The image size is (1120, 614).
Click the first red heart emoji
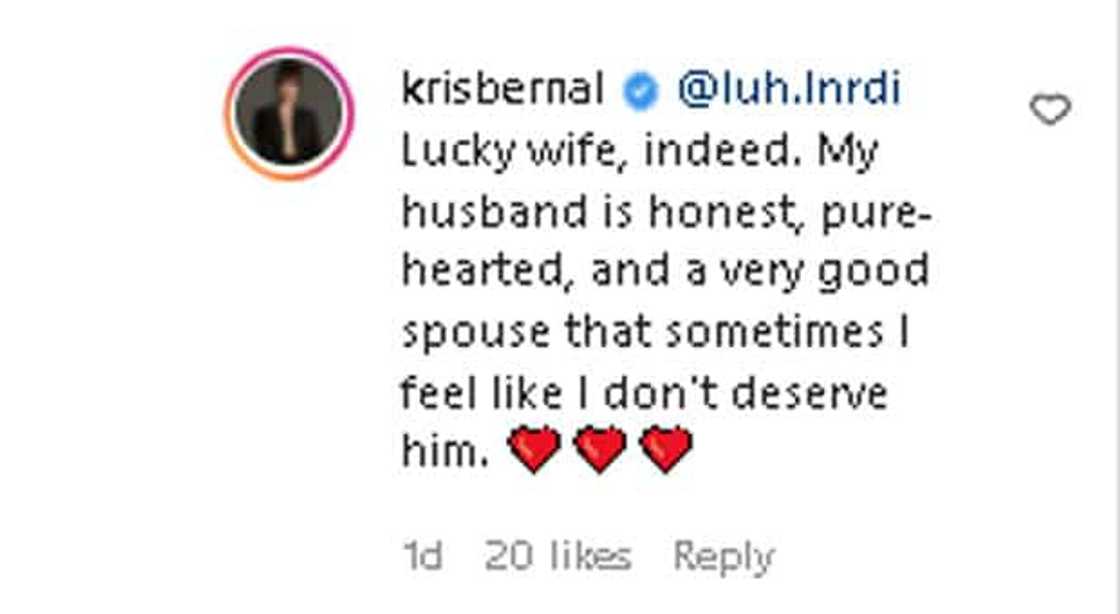pos(534,448)
